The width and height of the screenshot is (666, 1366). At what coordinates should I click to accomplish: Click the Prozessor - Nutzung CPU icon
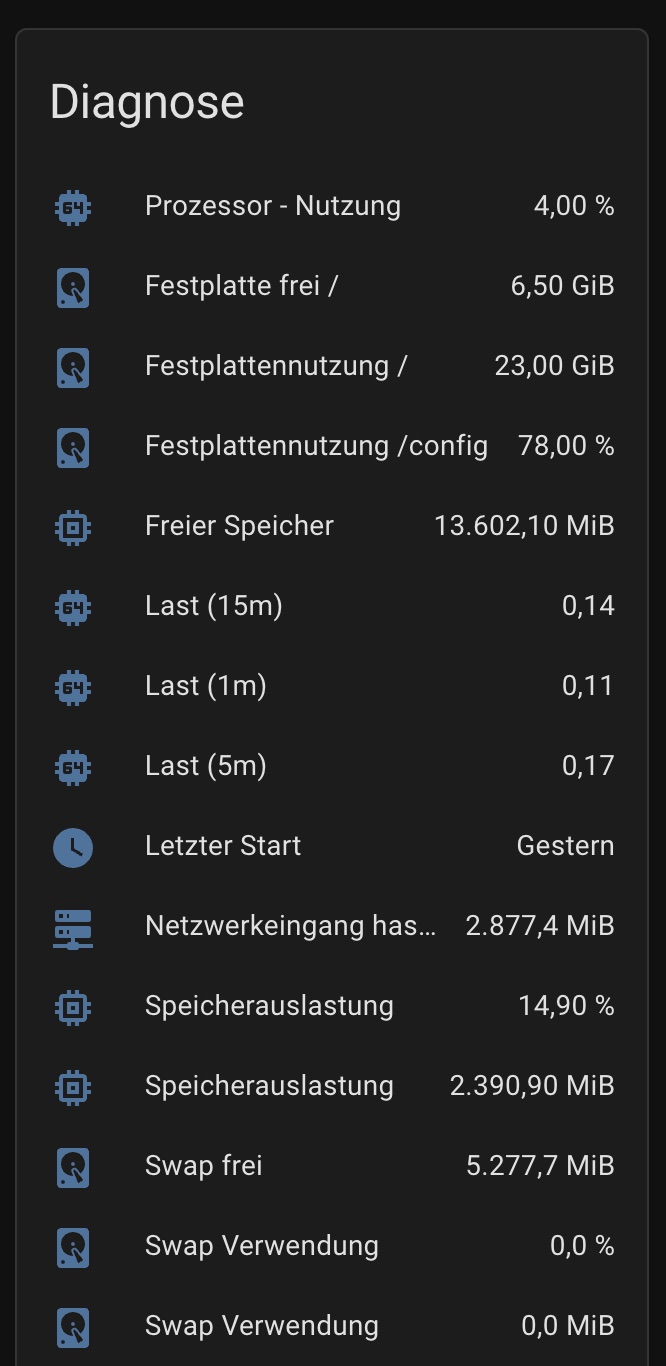73,207
